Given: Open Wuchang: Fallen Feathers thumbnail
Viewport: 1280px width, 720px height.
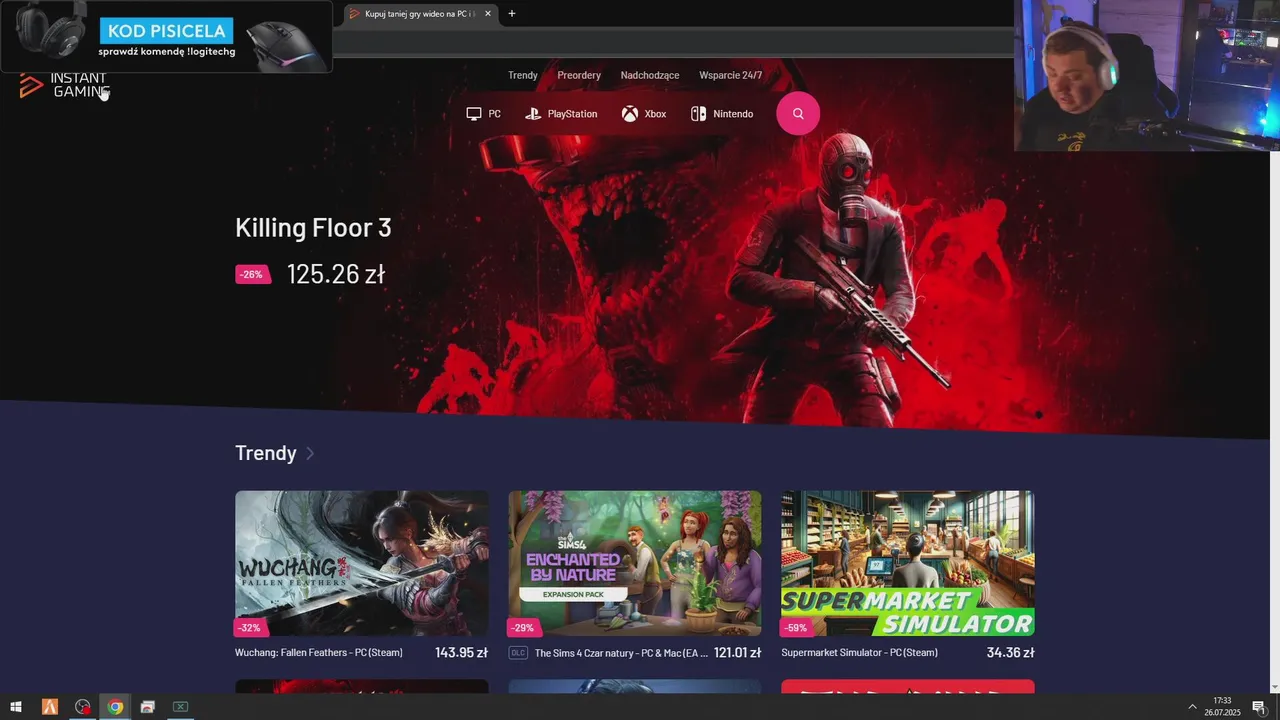Looking at the screenshot, I should (362, 563).
